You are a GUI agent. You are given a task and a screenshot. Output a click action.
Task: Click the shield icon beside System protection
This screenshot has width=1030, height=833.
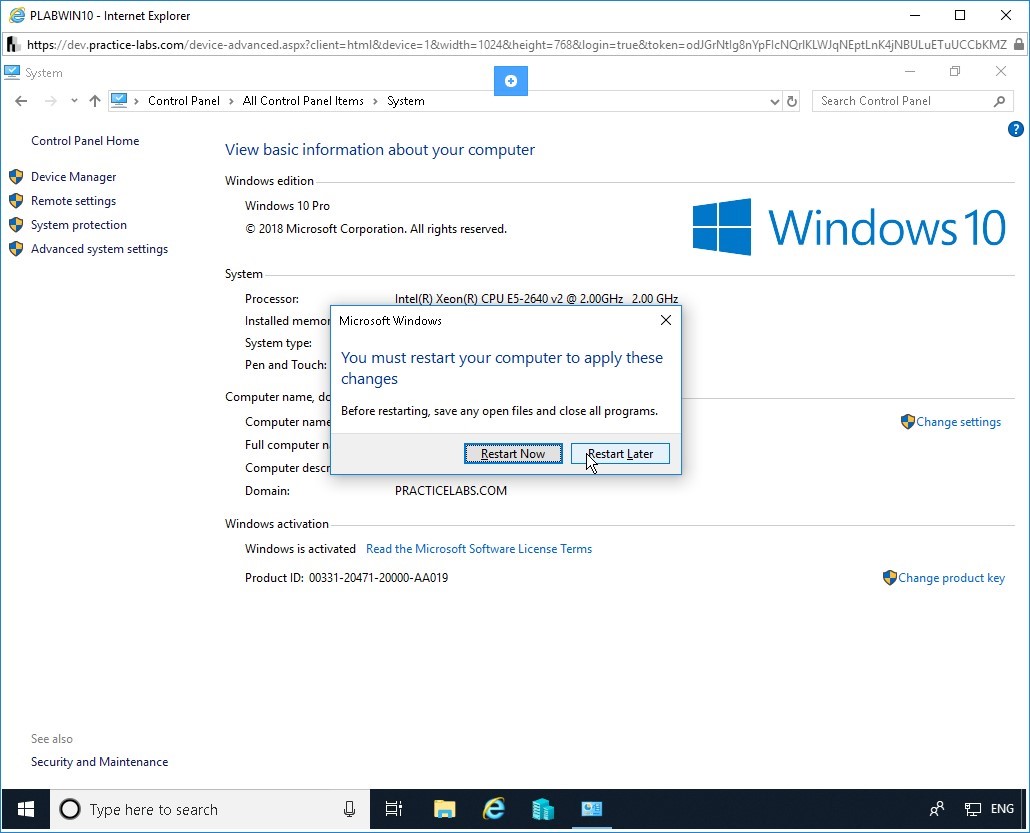click(x=16, y=225)
